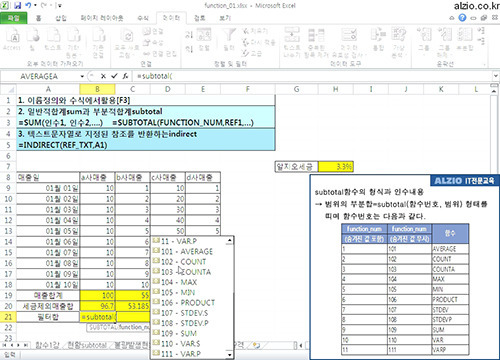Click the Save icon in quick access toolbar
Image resolution: width=500 pixels, height=360 pixels.
point(17,5)
